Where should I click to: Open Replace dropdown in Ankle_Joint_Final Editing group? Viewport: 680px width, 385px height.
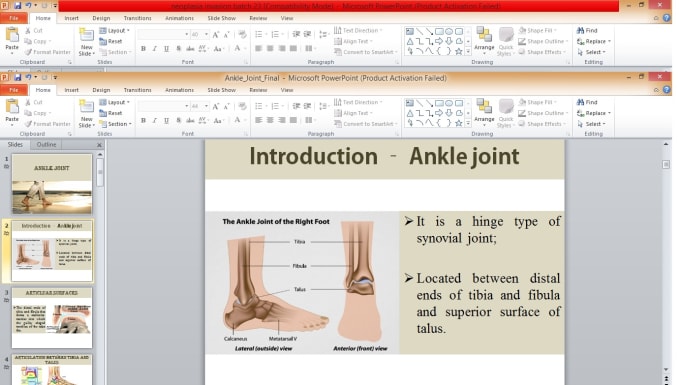(594, 113)
